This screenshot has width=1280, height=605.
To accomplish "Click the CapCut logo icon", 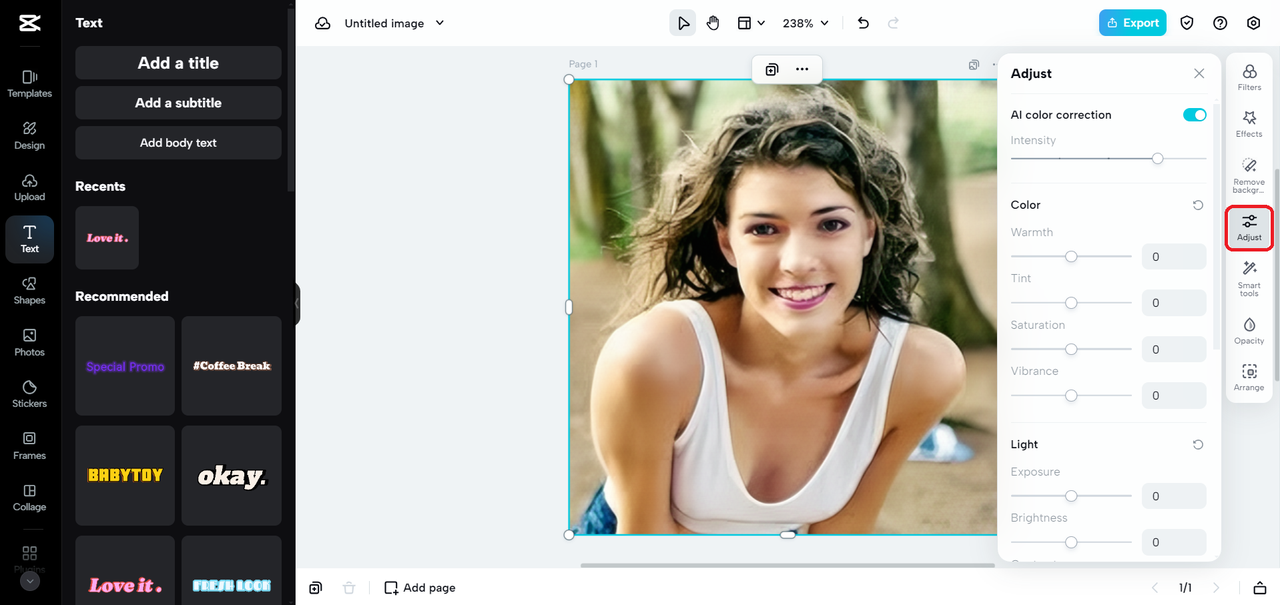I will [29, 23].
